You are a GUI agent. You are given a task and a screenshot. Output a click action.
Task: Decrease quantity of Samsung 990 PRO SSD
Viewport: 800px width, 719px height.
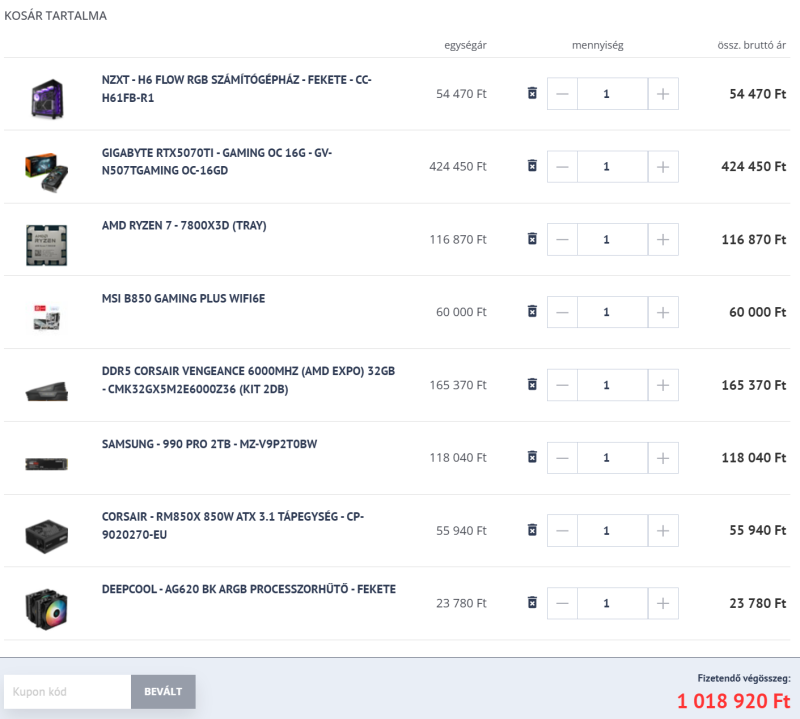click(x=562, y=458)
